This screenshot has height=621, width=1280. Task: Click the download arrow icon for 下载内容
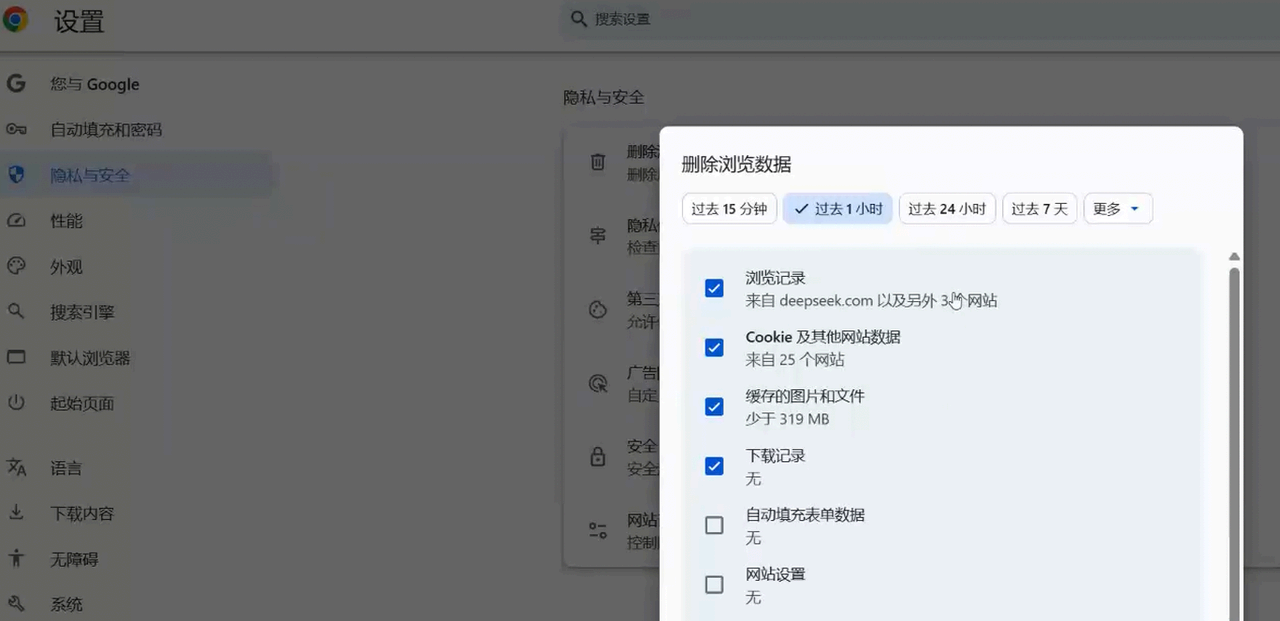16,512
